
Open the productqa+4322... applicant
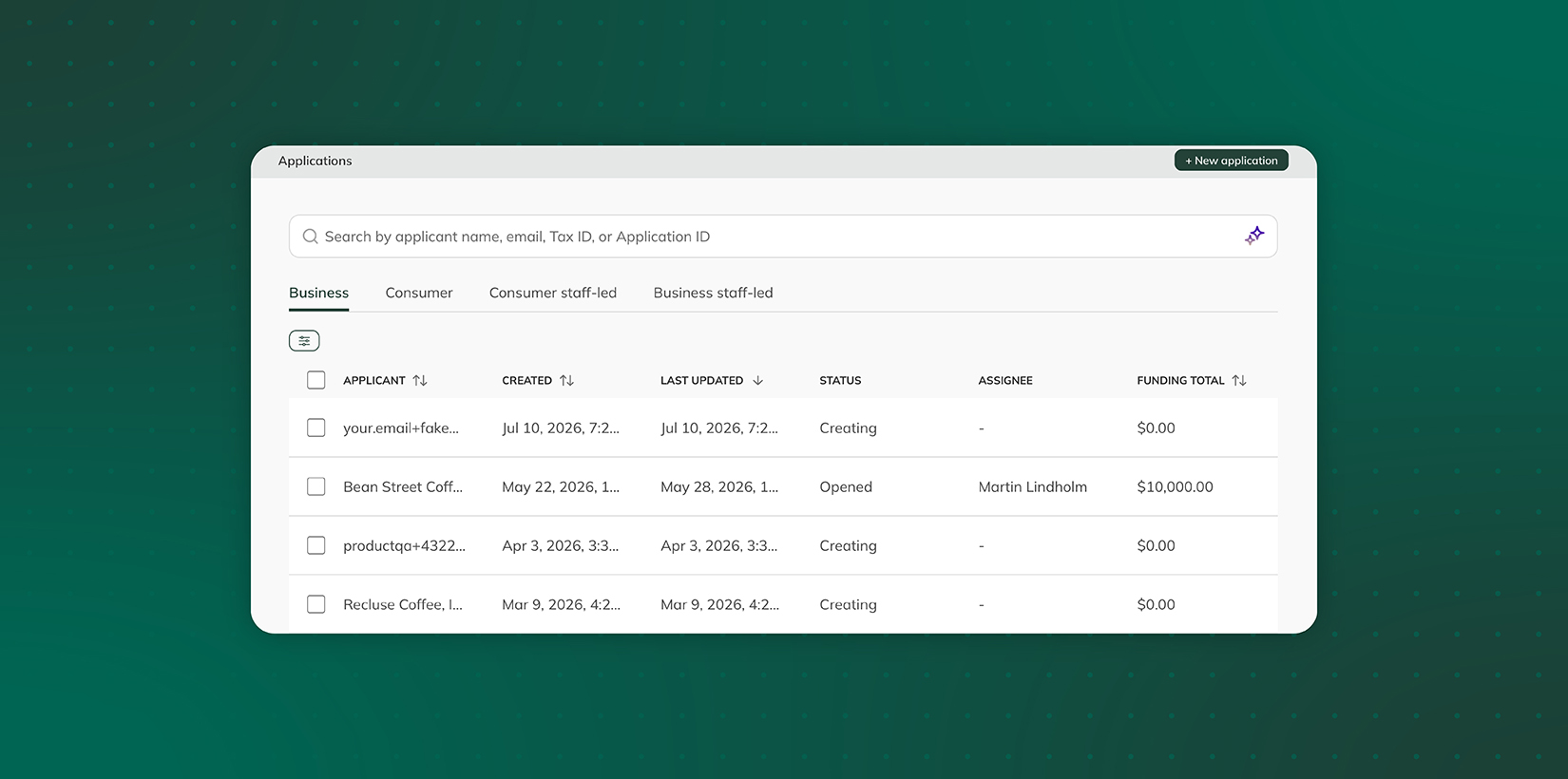(x=404, y=546)
